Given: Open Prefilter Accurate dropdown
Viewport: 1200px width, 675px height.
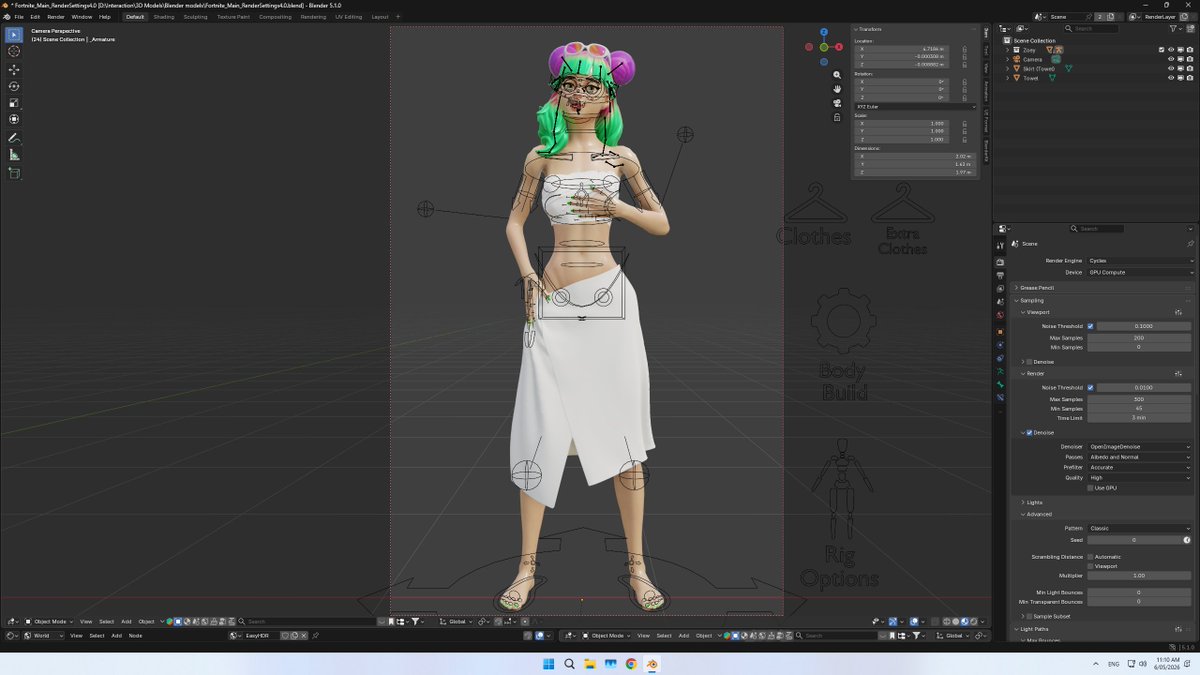Looking at the screenshot, I should (x=1140, y=467).
